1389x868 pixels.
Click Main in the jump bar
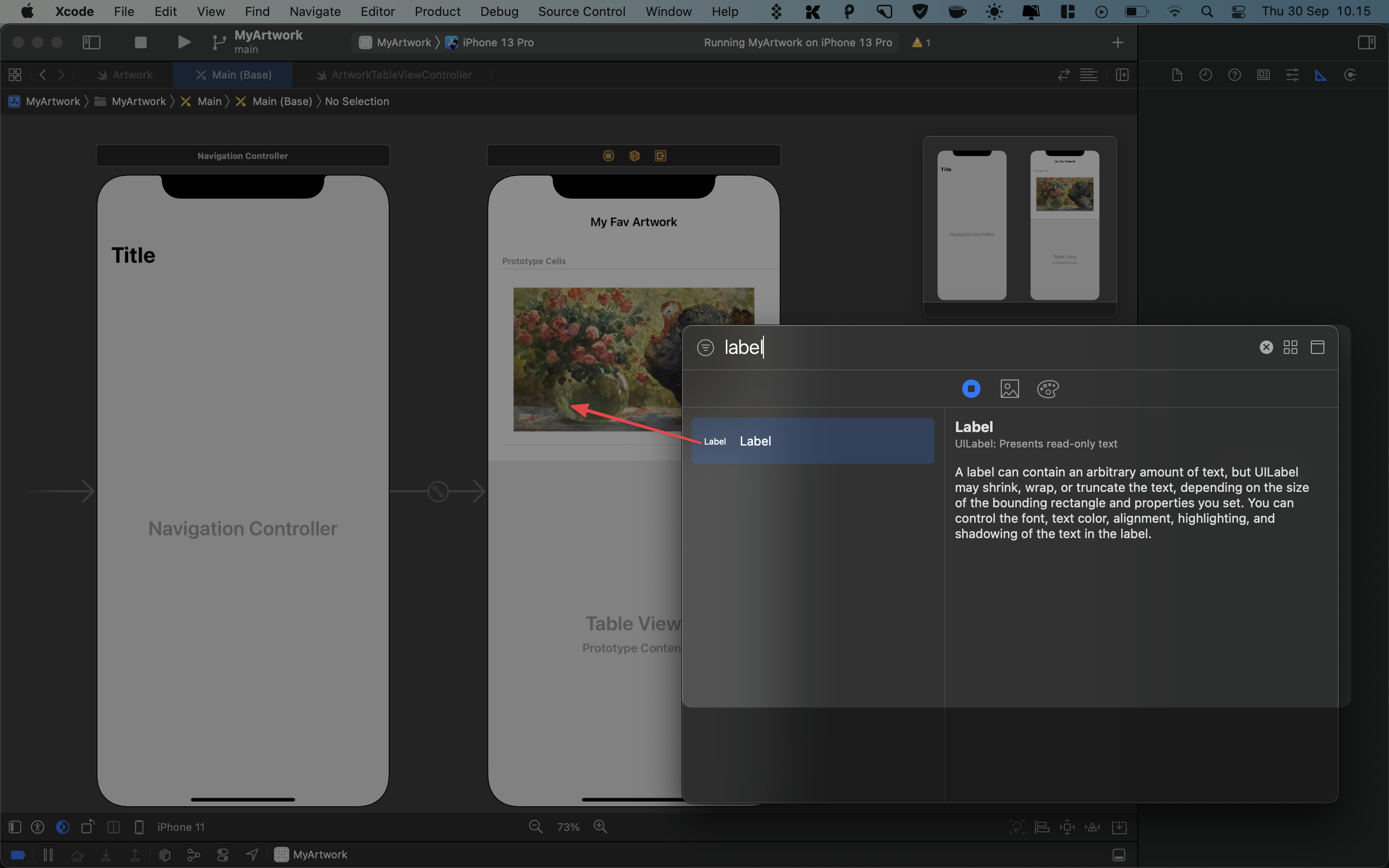(201, 101)
